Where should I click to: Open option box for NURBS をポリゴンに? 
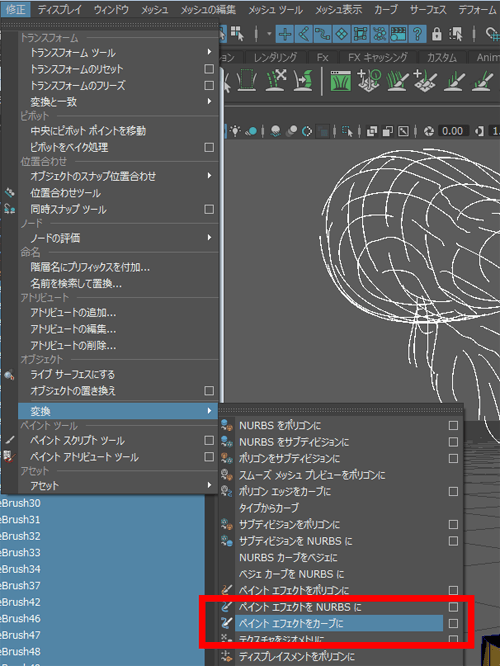point(453,426)
